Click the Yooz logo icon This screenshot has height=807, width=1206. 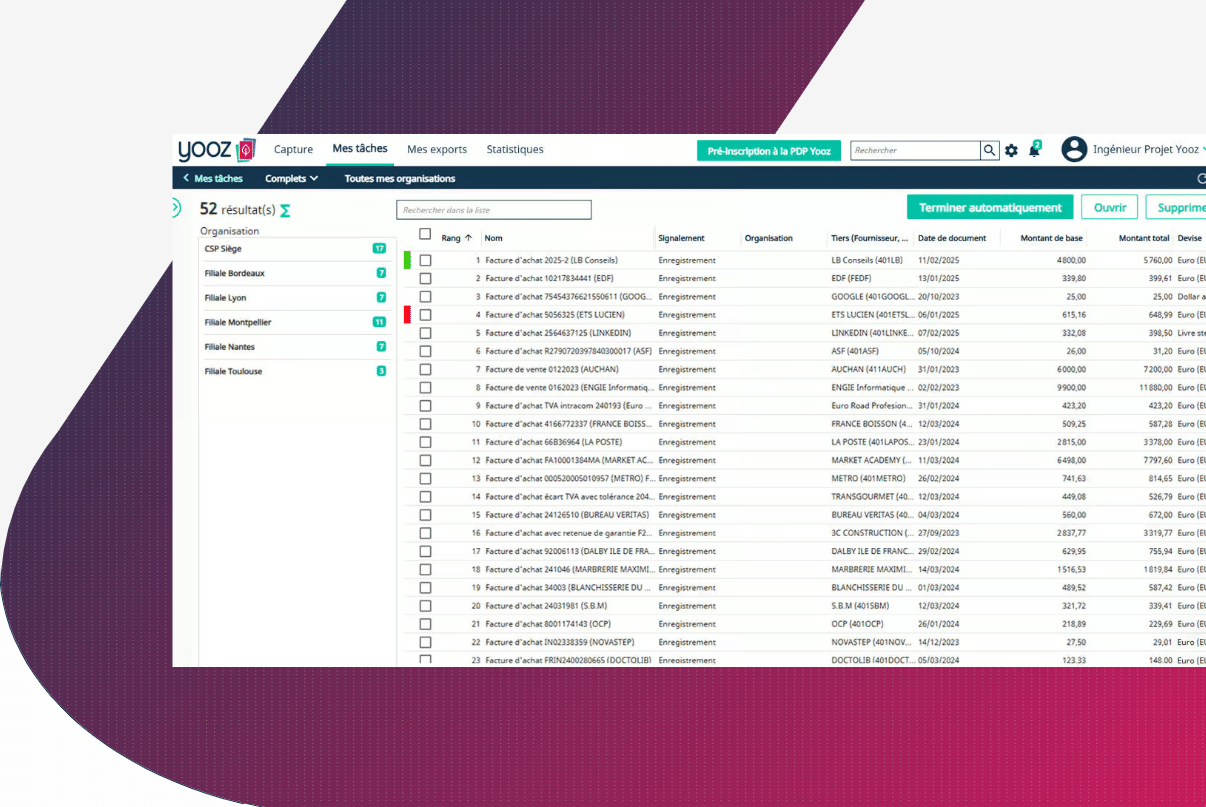[246, 150]
